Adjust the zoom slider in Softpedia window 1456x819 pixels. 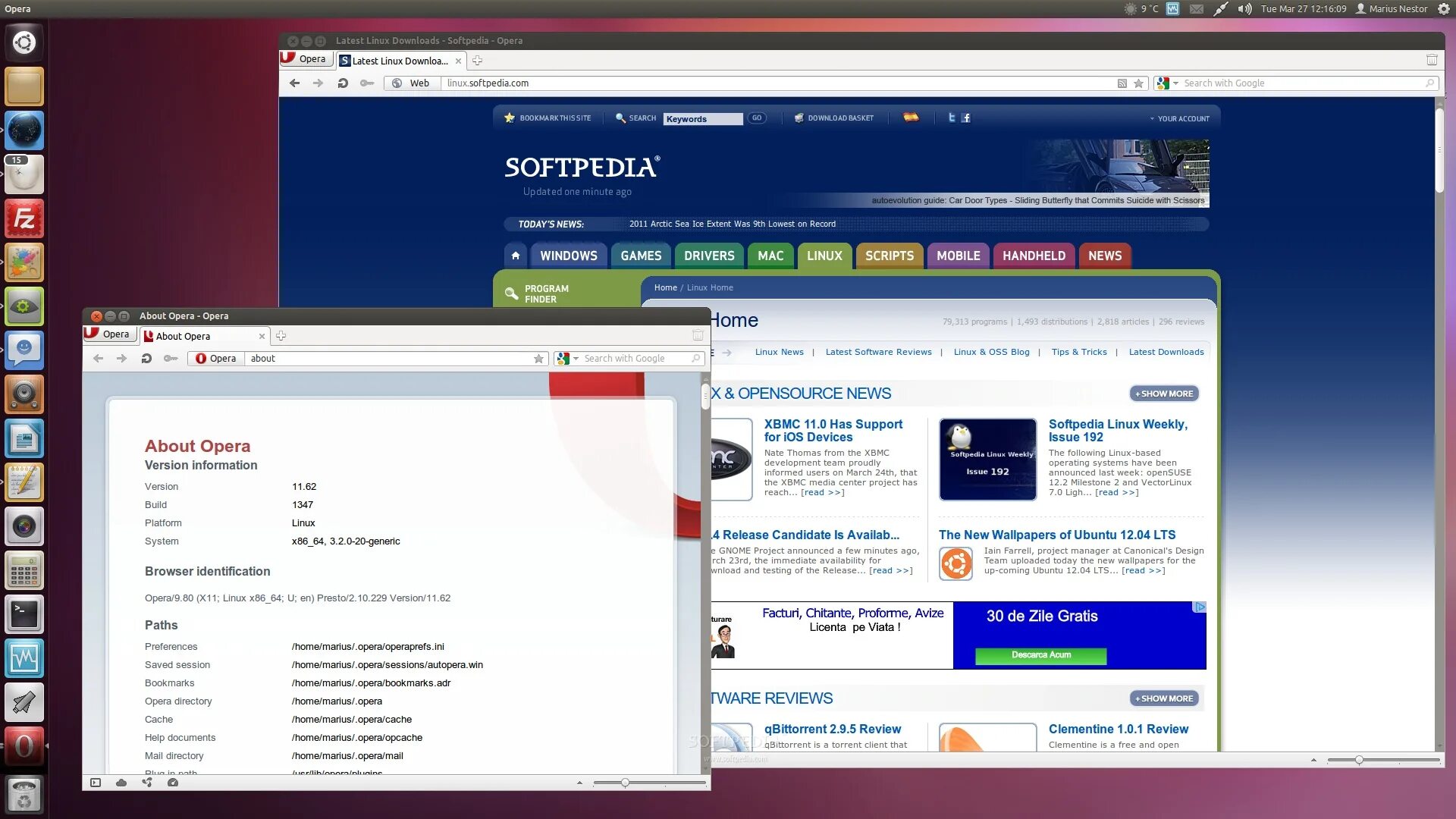1358,760
